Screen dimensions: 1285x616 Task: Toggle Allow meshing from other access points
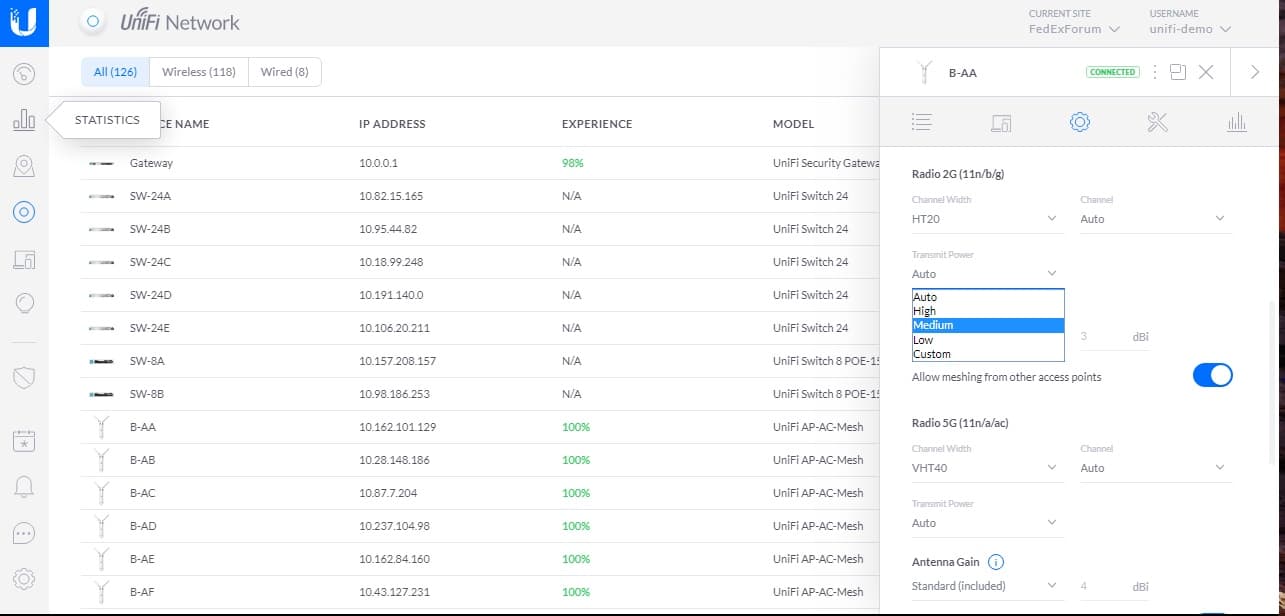click(x=1213, y=376)
